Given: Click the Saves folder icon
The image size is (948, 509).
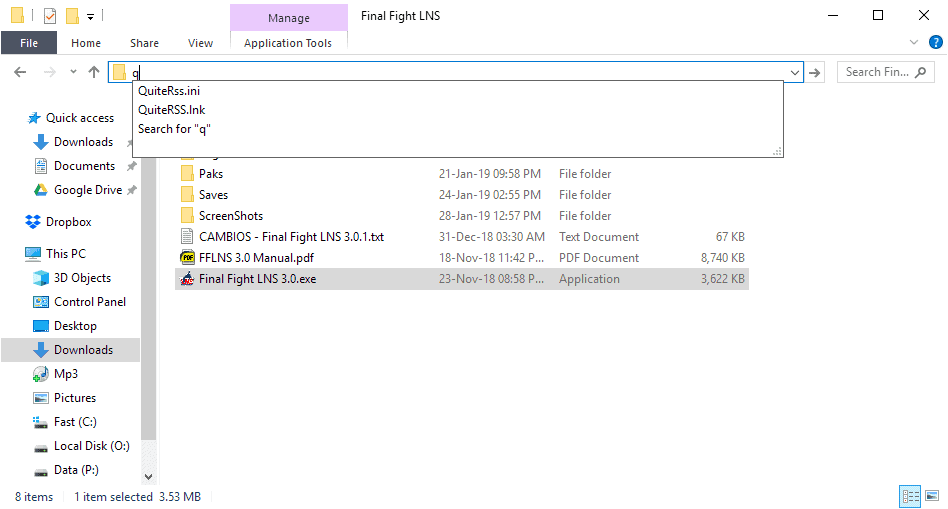Looking at the screenshot, I should 187,195.
